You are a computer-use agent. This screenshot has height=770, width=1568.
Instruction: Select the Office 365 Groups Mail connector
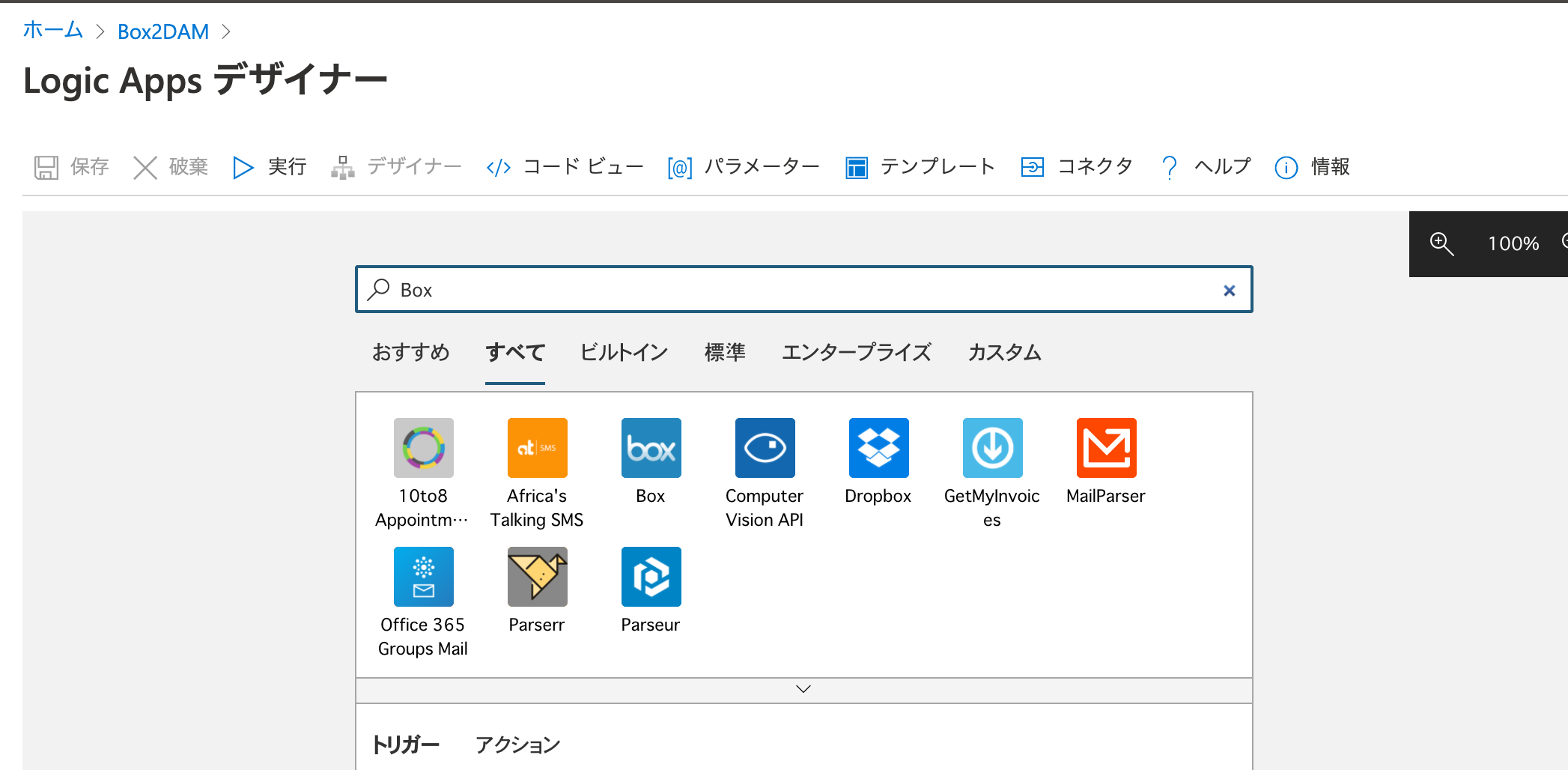[423, 577]
